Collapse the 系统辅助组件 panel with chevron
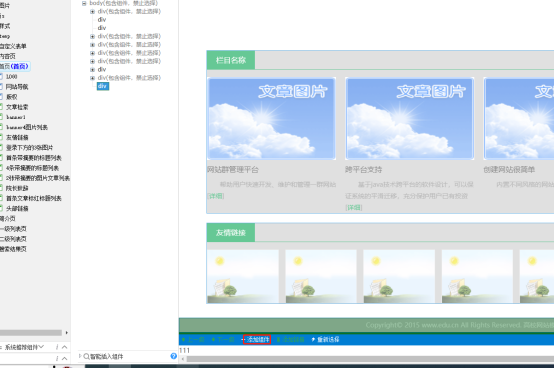The image size is (554, 368). point(64,347)
